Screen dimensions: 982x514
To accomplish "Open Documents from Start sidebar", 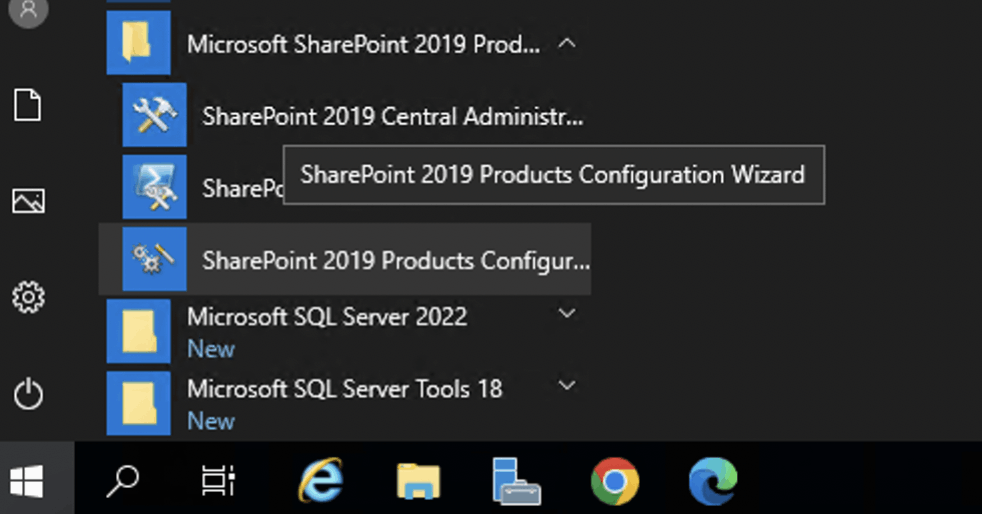I will 28,104.
